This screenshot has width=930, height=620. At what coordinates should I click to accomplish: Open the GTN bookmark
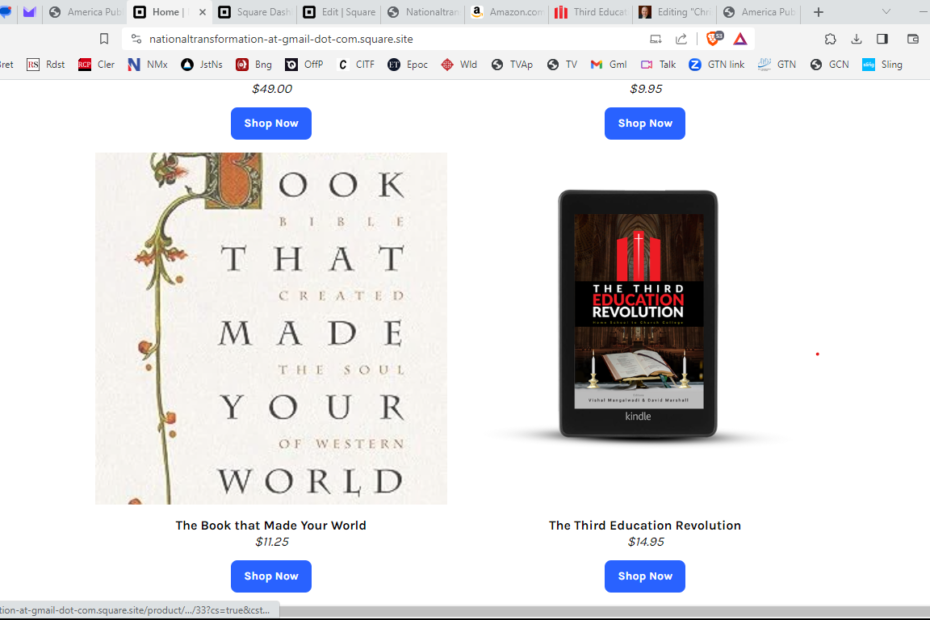coord(777,65)
